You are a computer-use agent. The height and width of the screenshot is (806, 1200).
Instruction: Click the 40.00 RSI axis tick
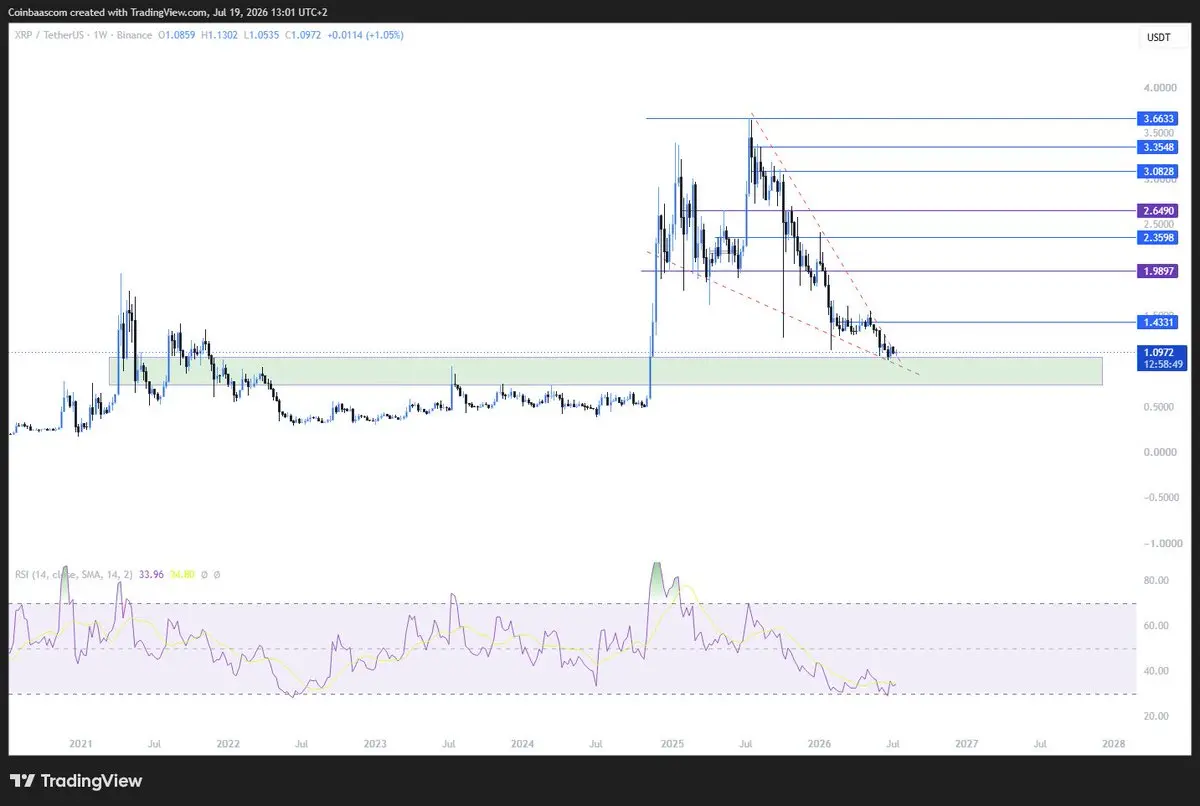1156,671
